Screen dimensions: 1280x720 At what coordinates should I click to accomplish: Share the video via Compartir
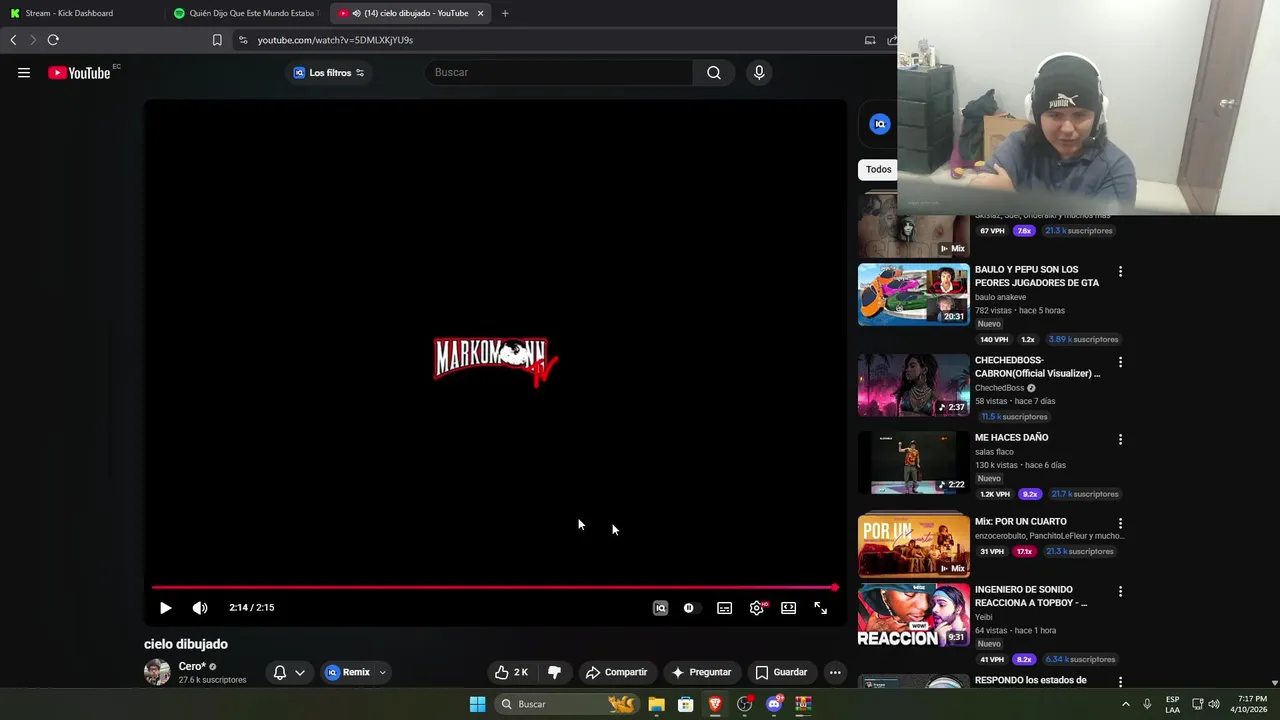tap(617, 672)
